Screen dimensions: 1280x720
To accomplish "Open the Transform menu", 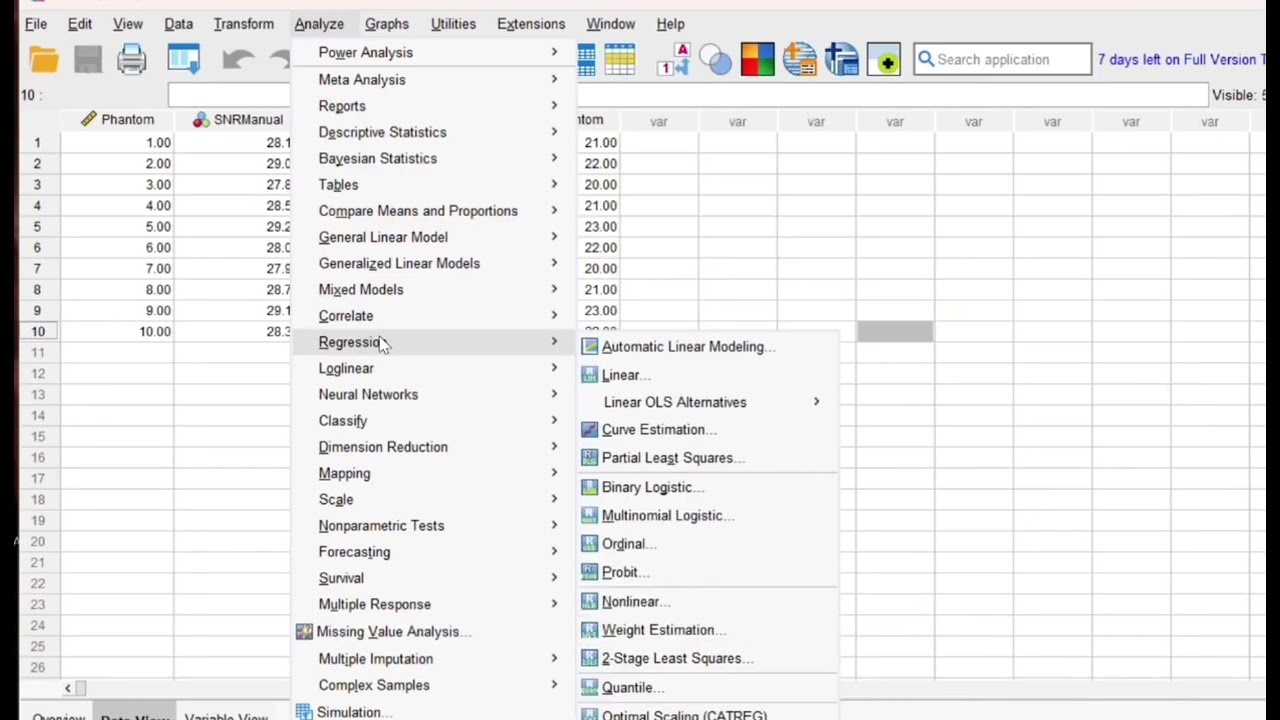I will coord(243,24).
